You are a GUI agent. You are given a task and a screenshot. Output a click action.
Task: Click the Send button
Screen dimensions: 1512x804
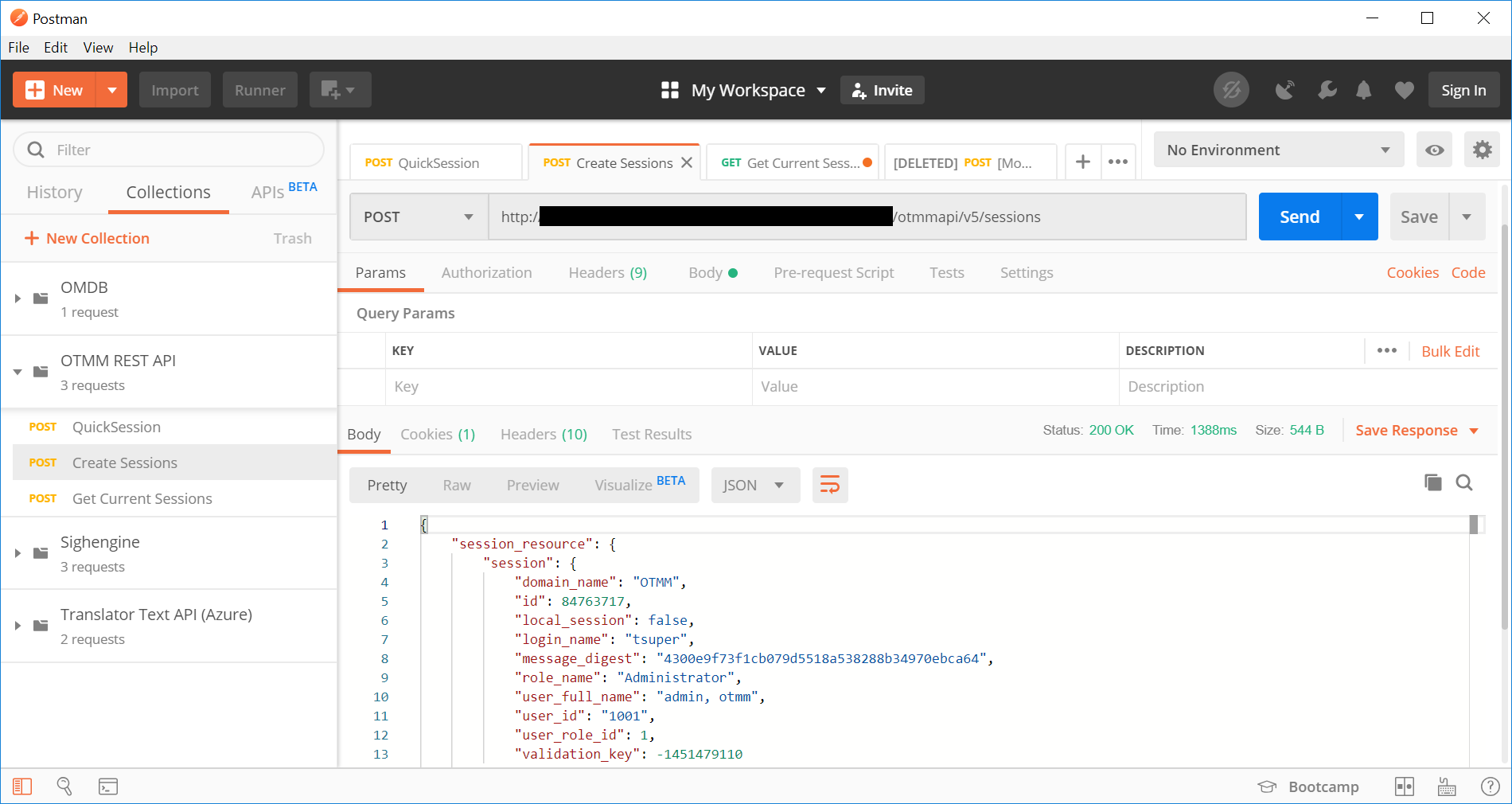(x=1298, y=217)
